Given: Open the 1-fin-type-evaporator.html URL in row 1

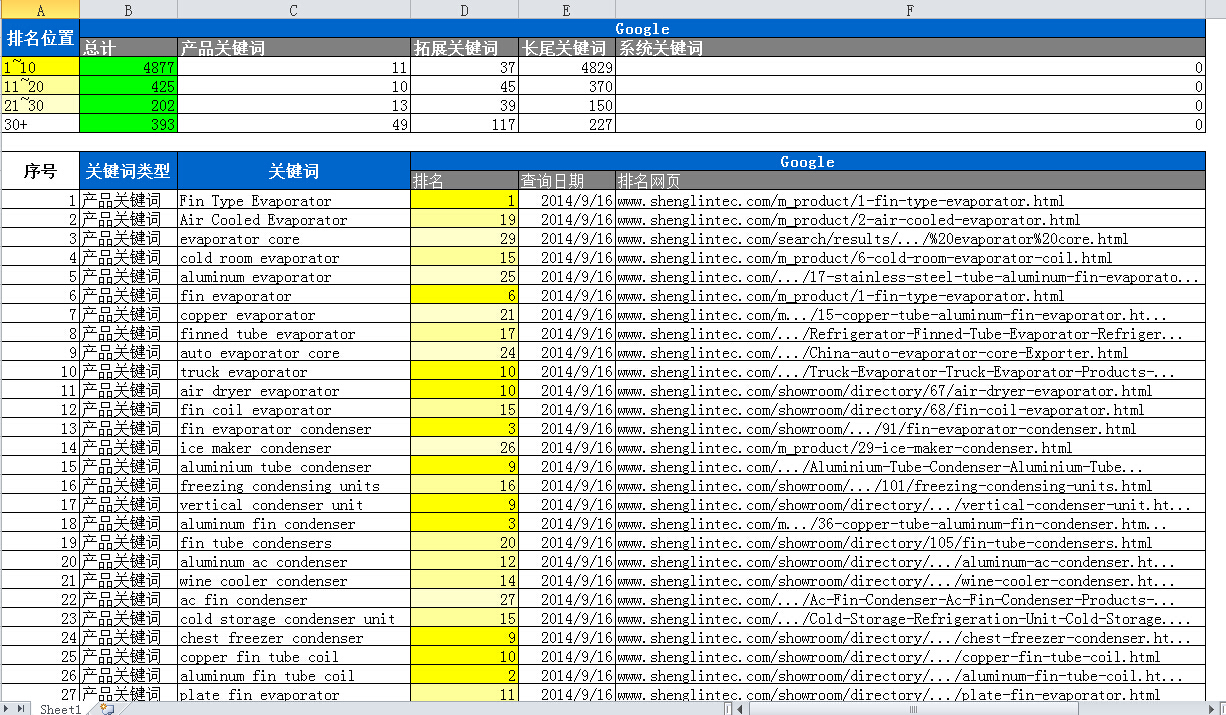Looking at the screenshot, I should click(x=840, y=201).
